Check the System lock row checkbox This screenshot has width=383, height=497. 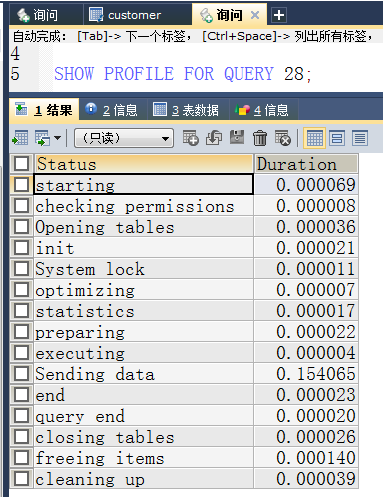click(x=21, y=269)
